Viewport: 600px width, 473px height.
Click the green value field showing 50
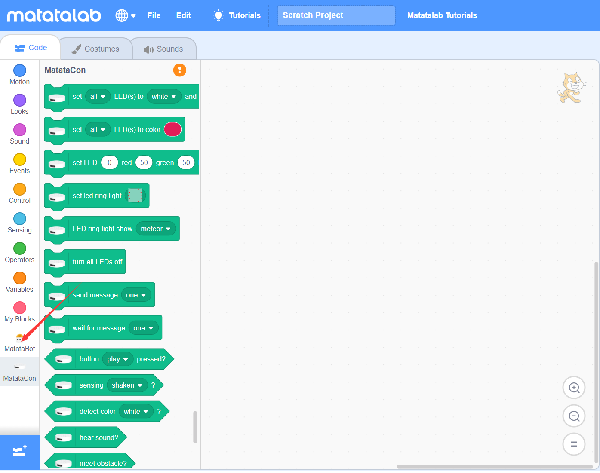(x=186, y=163)
